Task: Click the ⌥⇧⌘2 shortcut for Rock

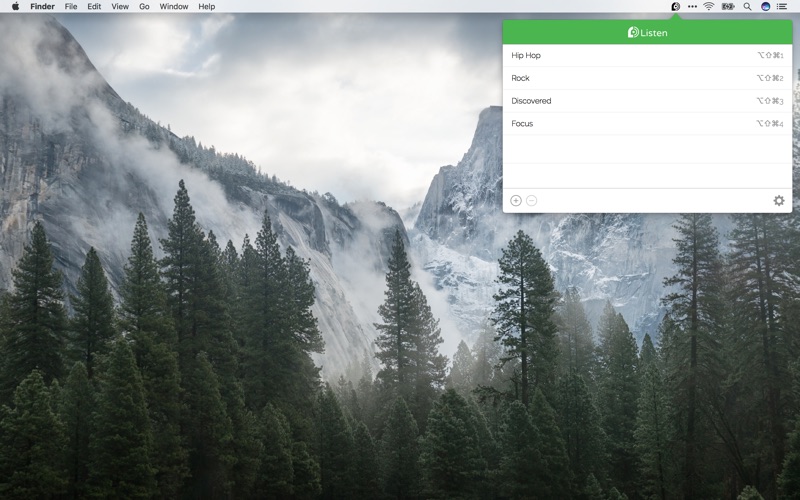Action: pos(770,78)
